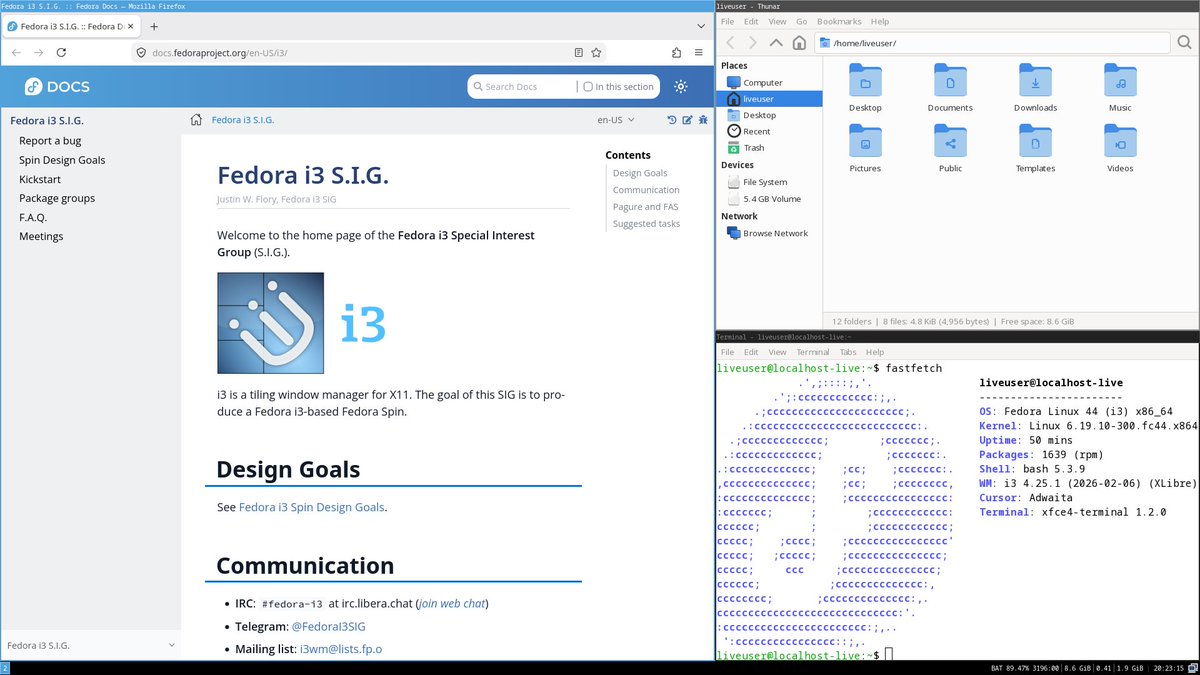This screenshot has width=1200, height=675.
Task: Open the 'Report a bug' sidebar link
Action: [50, 141]
